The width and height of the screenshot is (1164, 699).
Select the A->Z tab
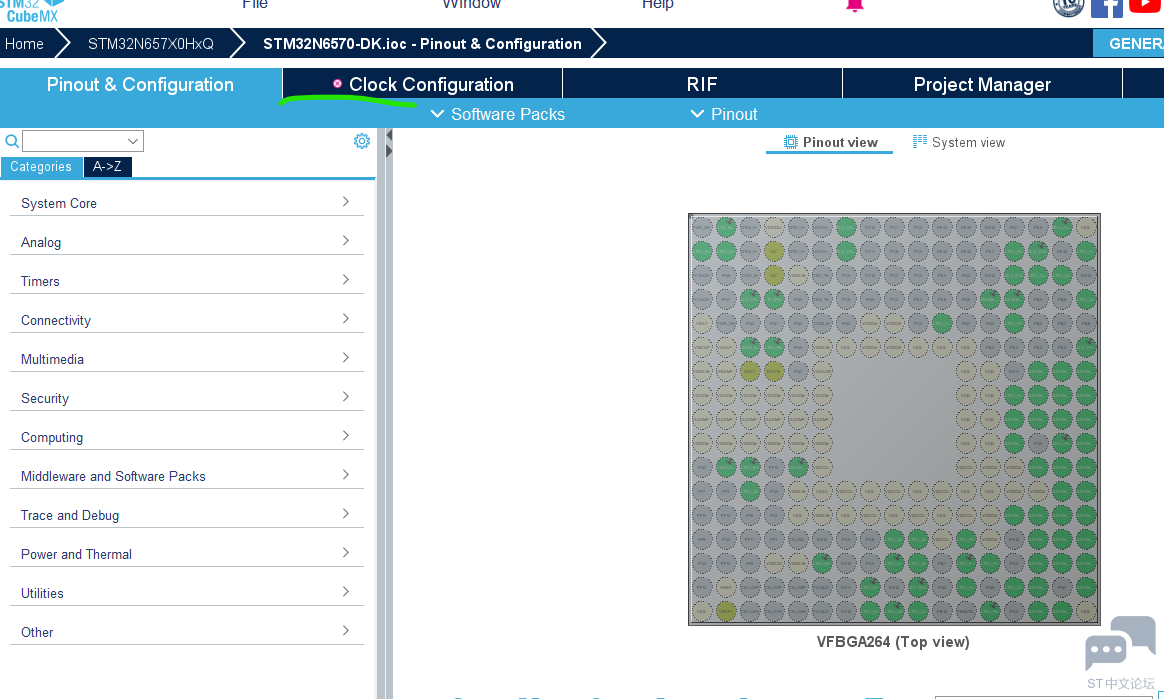[107, 167]
